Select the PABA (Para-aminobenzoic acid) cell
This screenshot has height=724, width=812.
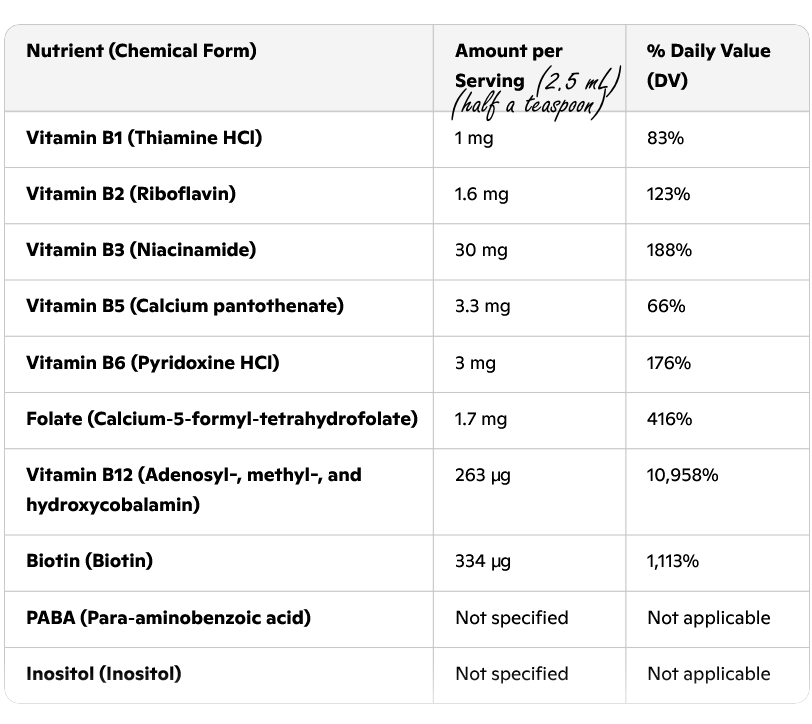(168, 617)
